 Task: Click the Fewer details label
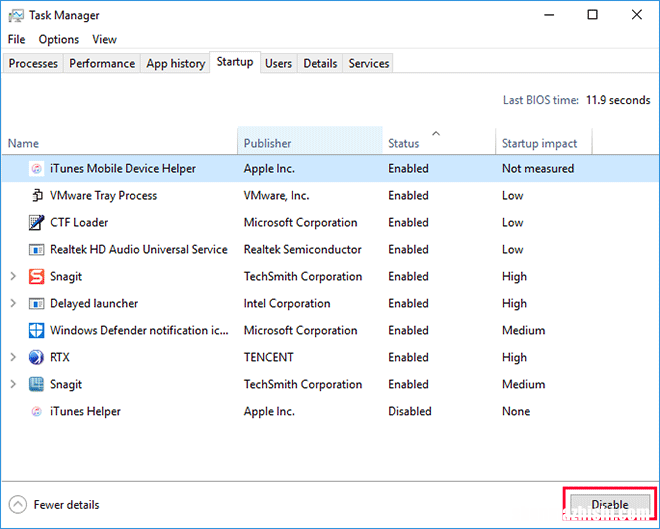[67, 505]
